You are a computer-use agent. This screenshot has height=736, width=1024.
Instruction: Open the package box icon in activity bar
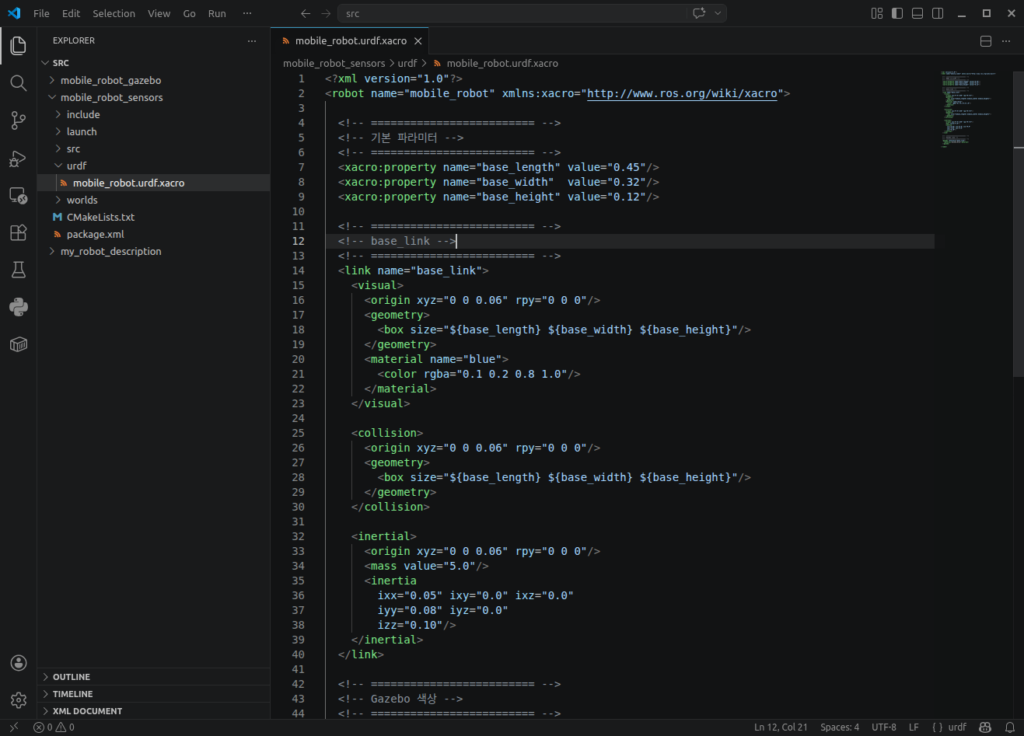[18, 344]
